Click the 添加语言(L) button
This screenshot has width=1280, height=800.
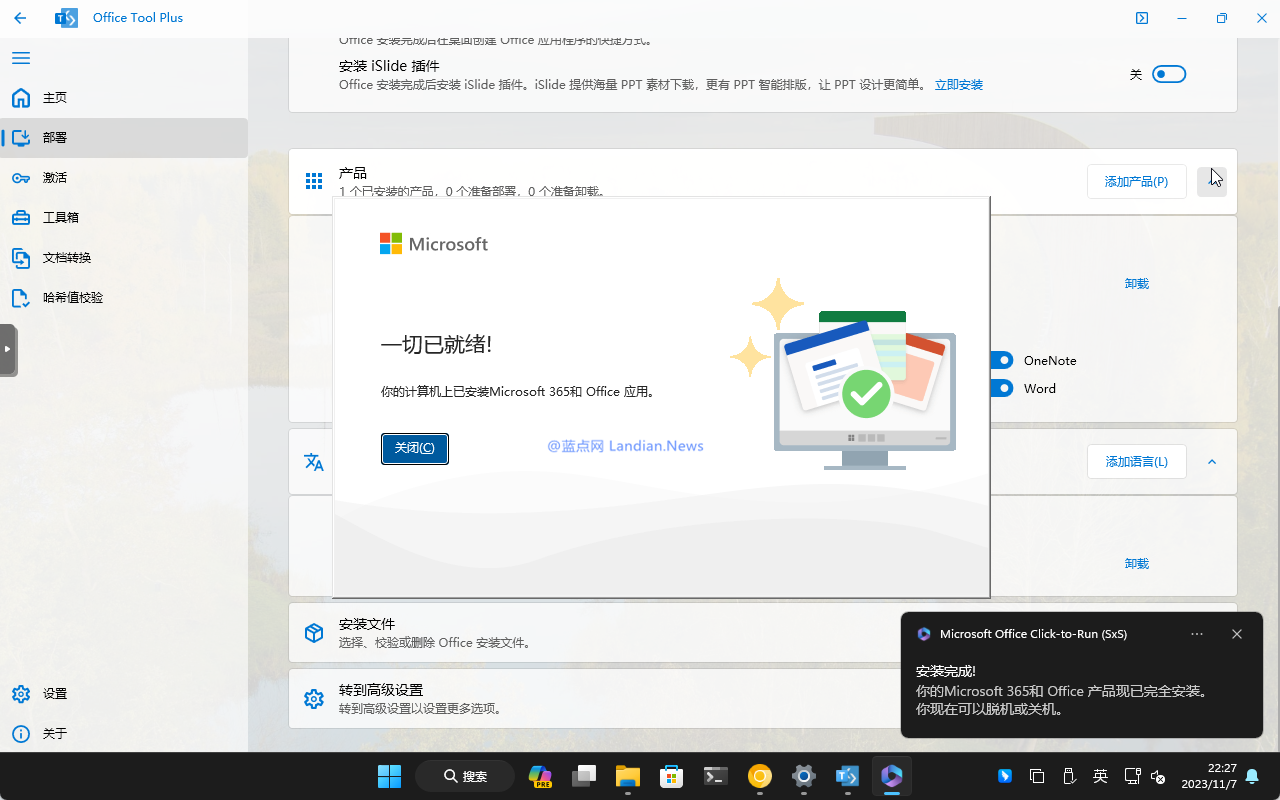click(x=1136, y=461)
